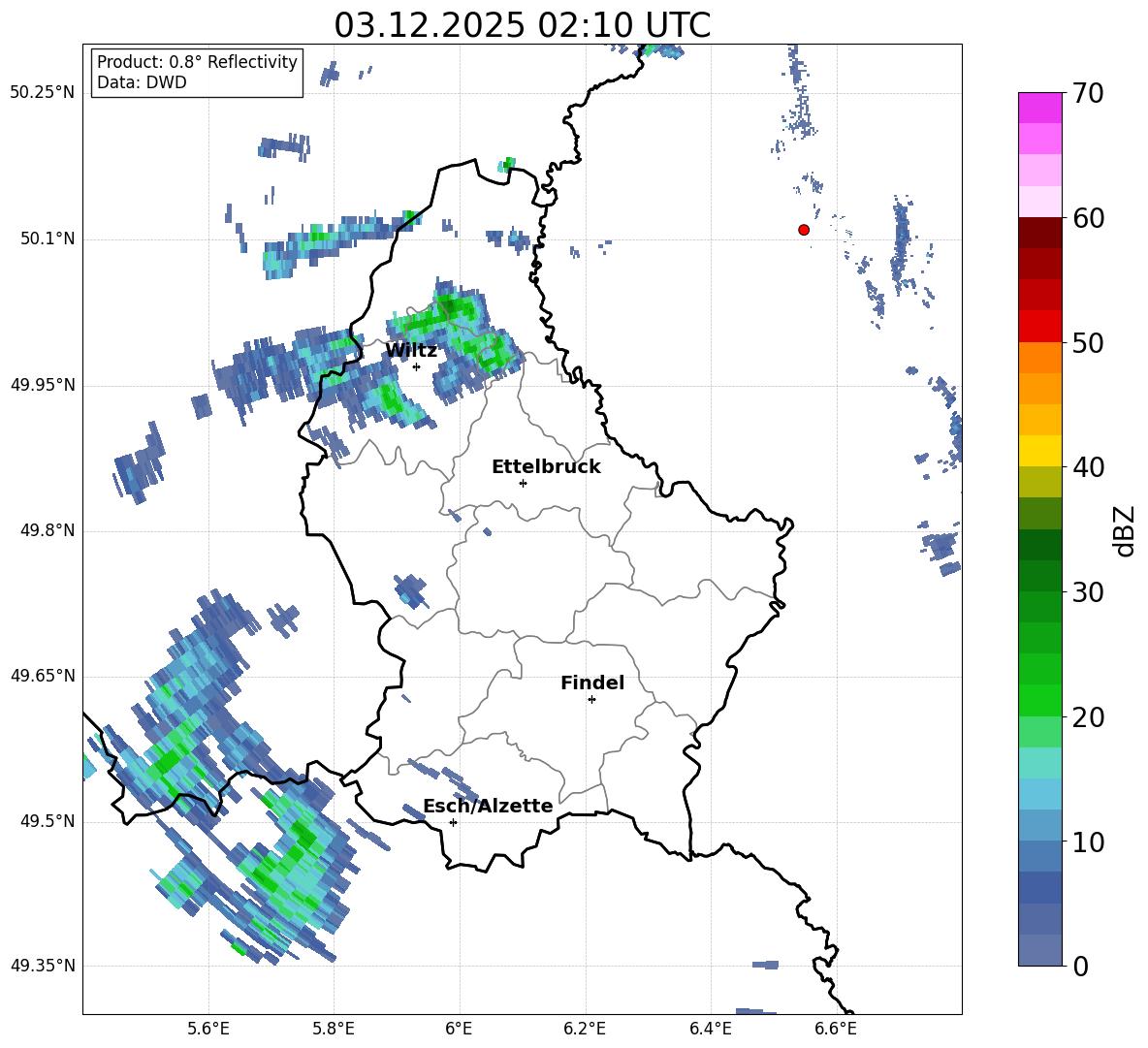Click the title 03.12.2025 02:10 UTC

coord(522,25)
